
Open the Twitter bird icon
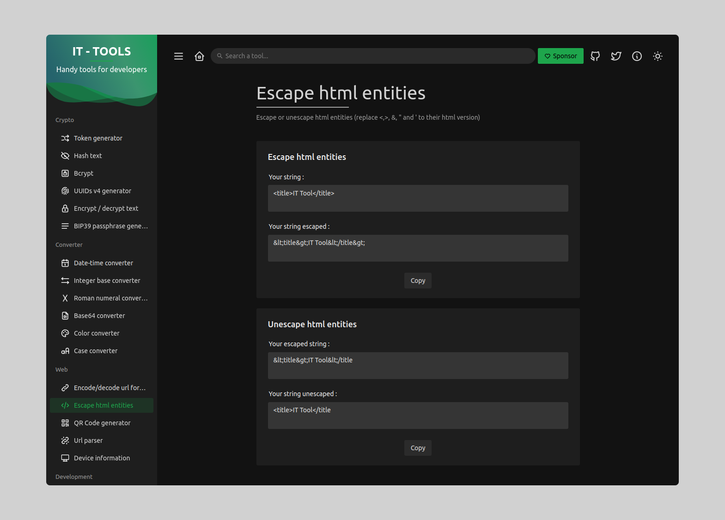616,56
